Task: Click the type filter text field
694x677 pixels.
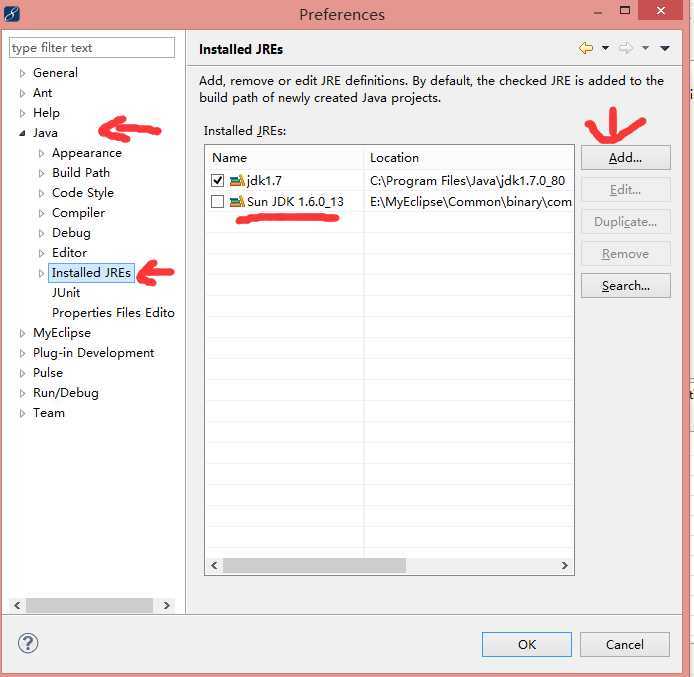Action: pyautogui.click(x=92, y=47)
